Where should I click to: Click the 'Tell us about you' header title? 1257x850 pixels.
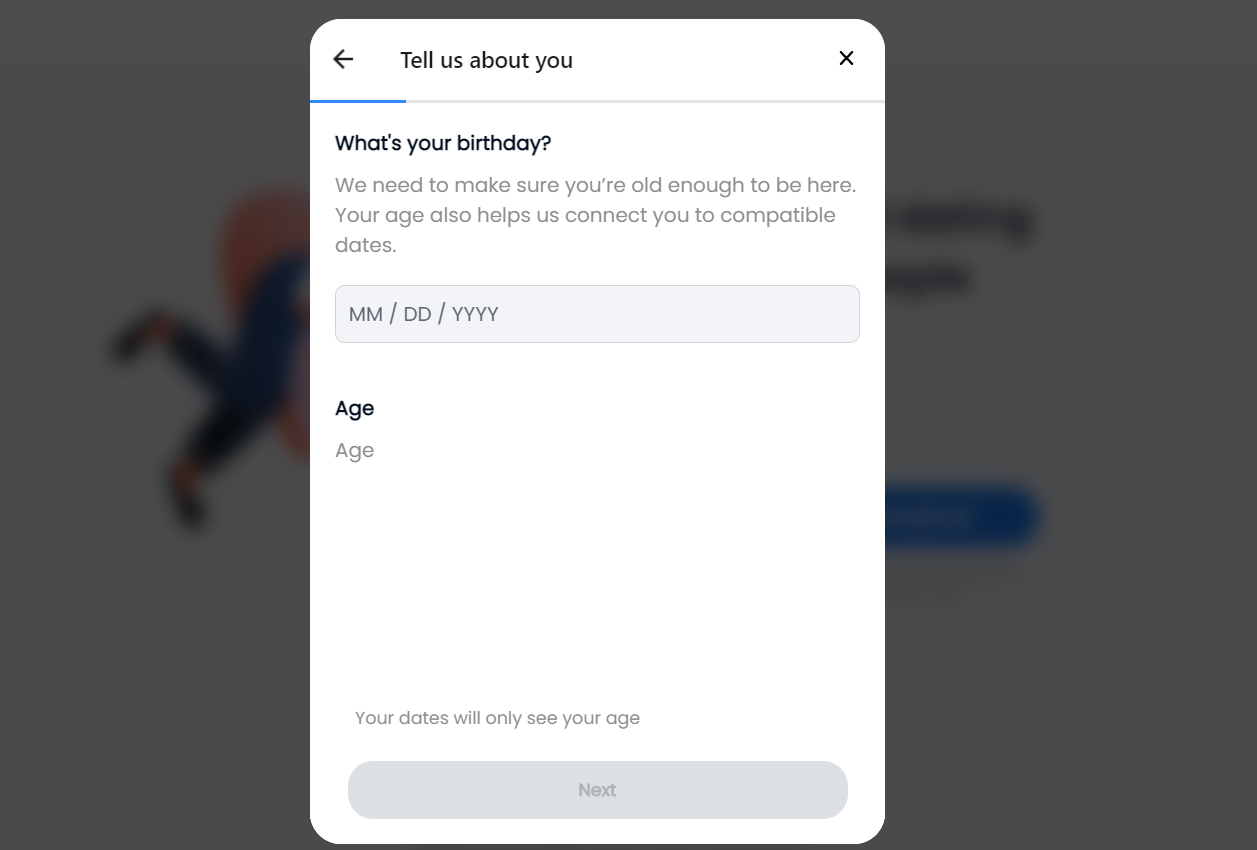click(x=486, y=60)
